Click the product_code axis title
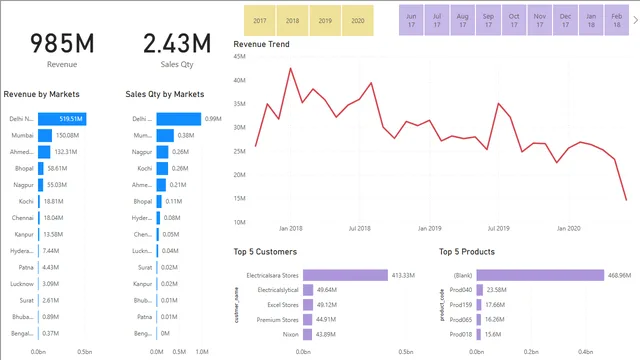This screenshot has height=360, width=640. pos(442,305)
